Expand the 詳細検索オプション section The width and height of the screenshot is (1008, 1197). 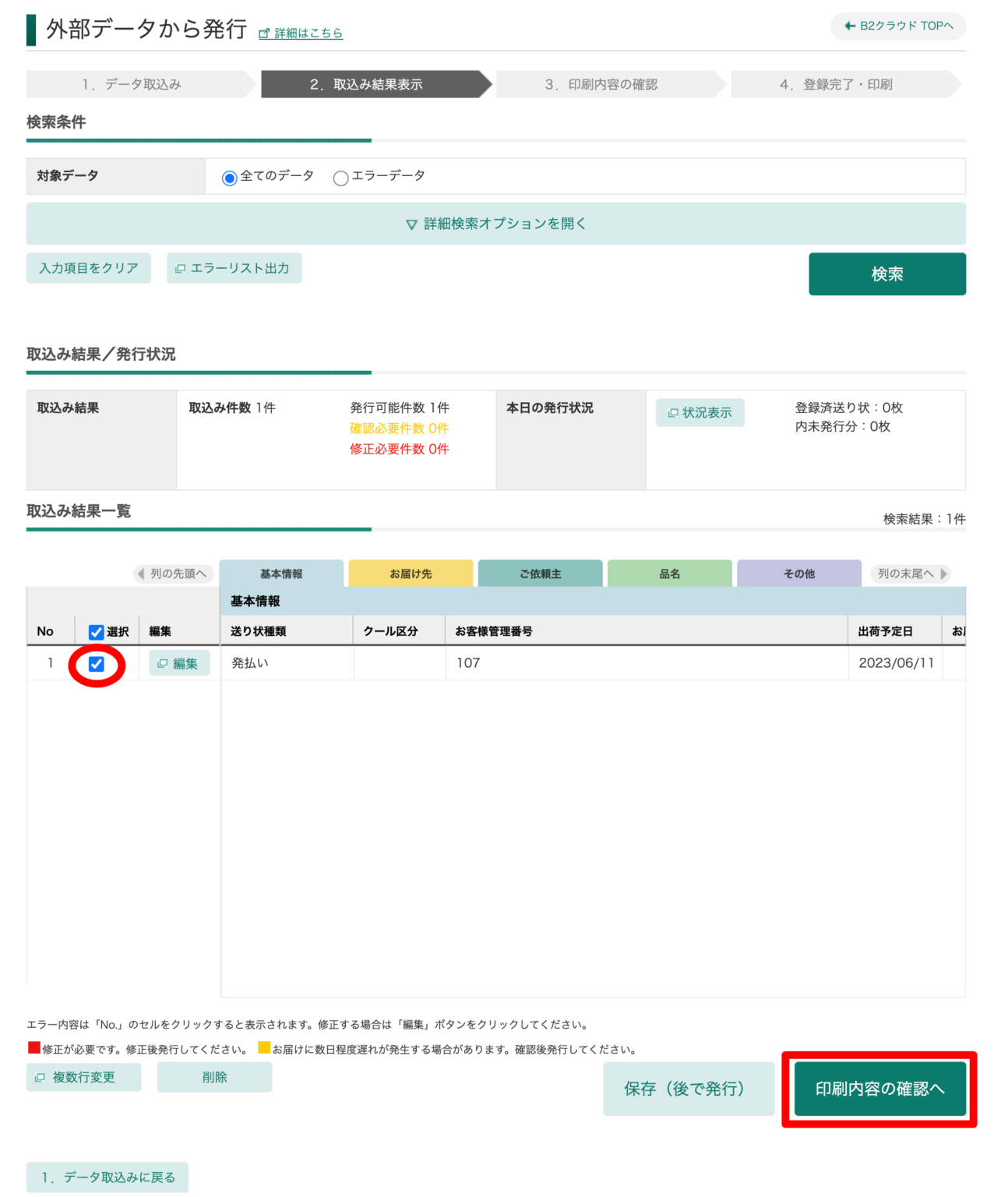click(495, 224)
